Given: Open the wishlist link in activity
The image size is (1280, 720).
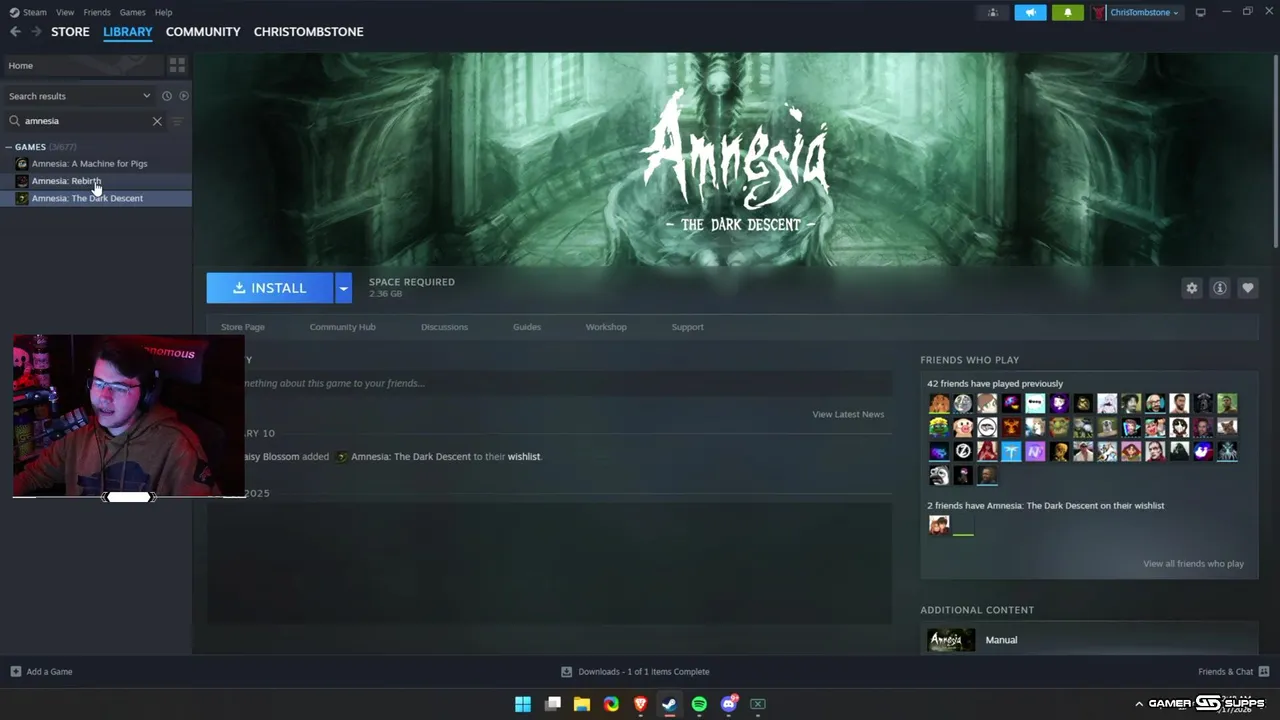Looking at the screenshot, I should (x=524, y=457).
